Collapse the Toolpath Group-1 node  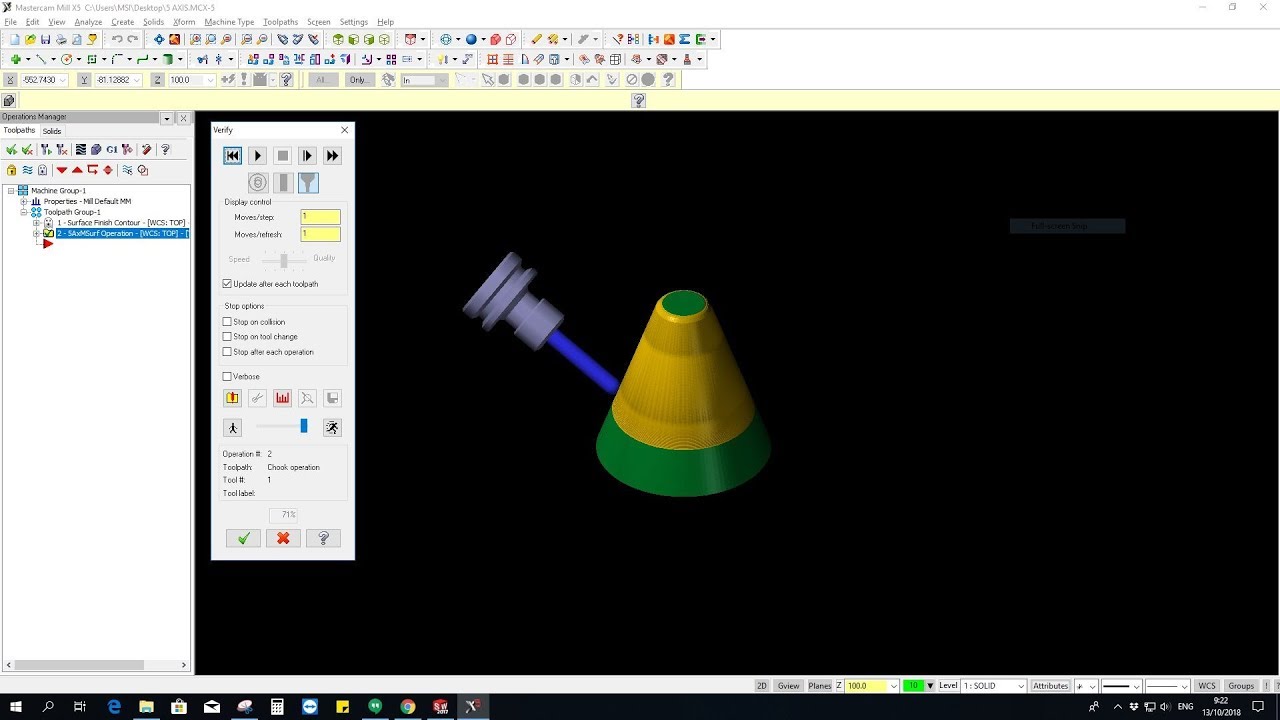coord(23,212)
